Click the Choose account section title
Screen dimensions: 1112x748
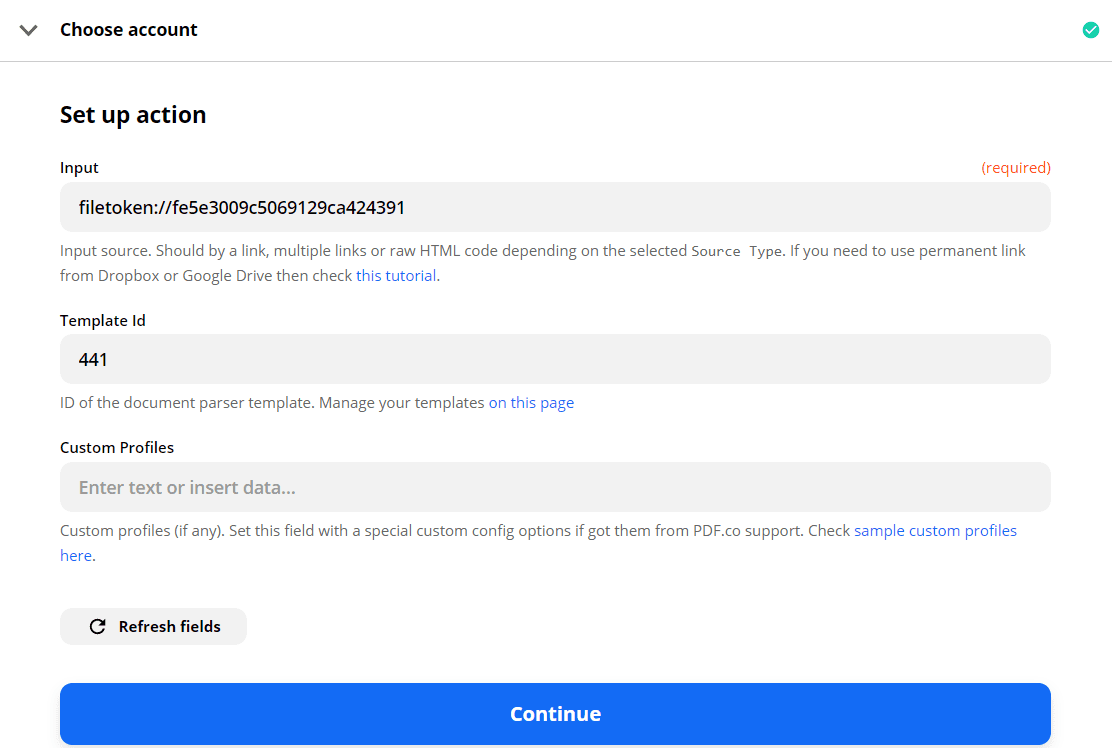point(129,30)
